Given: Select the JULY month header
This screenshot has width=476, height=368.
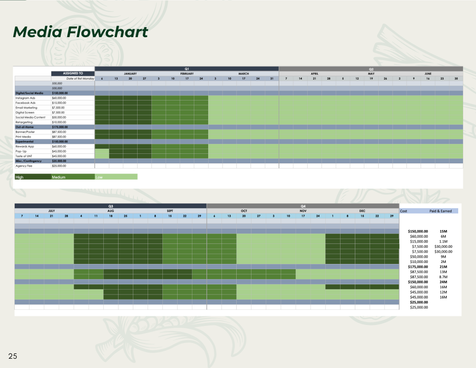Looking at the screenshot, I should (x=51, y=211).
